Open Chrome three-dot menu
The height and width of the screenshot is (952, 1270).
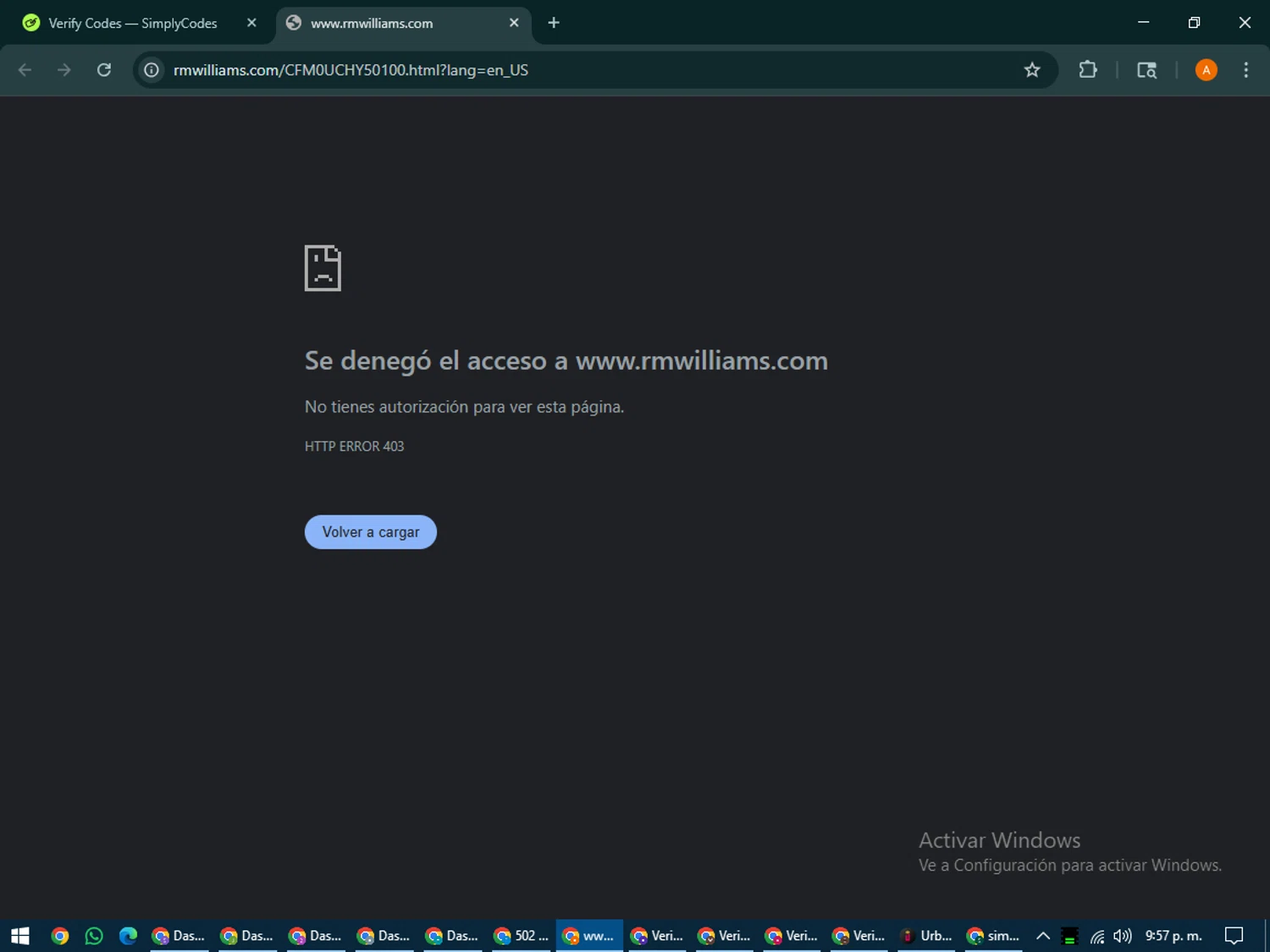pyautogui.click(x=1245, y=70)
